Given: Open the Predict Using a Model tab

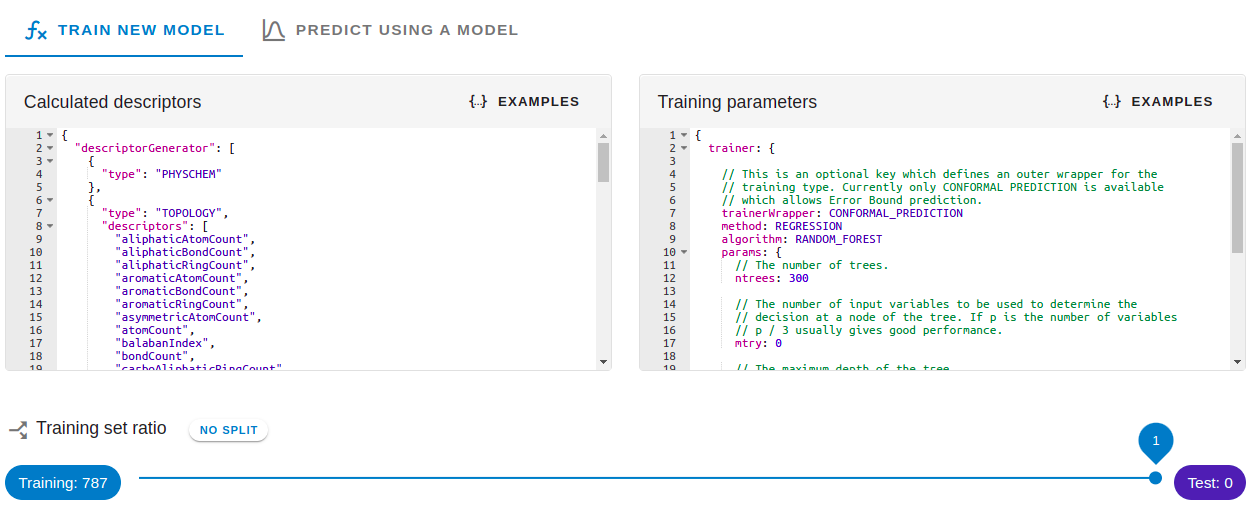Looking at the screenshot, I should click(406, 30).
